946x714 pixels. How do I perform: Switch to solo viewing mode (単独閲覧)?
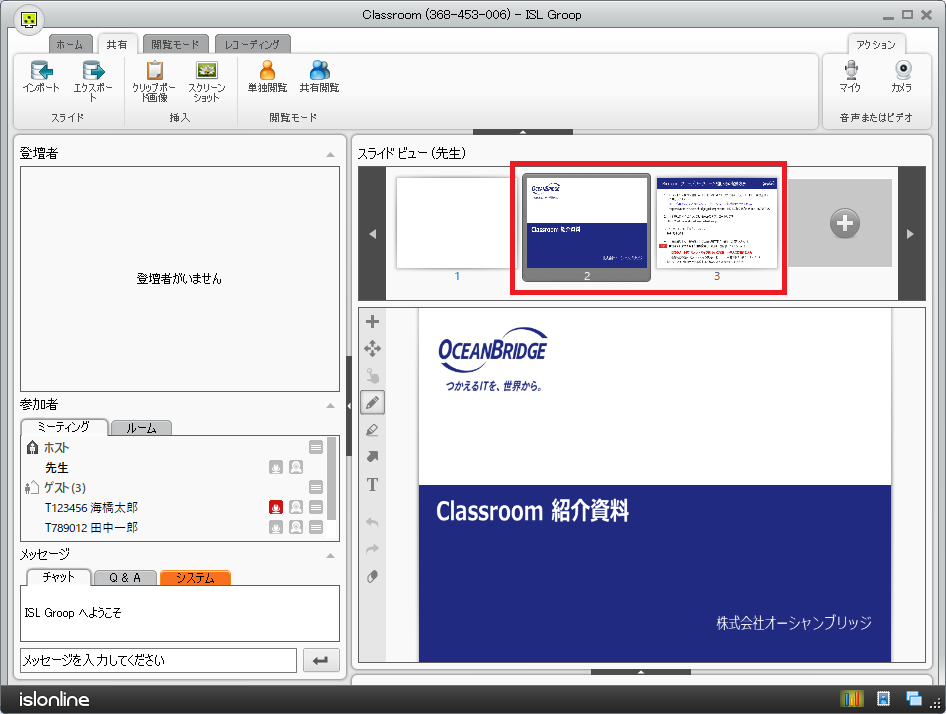click(x=267, y=76)
